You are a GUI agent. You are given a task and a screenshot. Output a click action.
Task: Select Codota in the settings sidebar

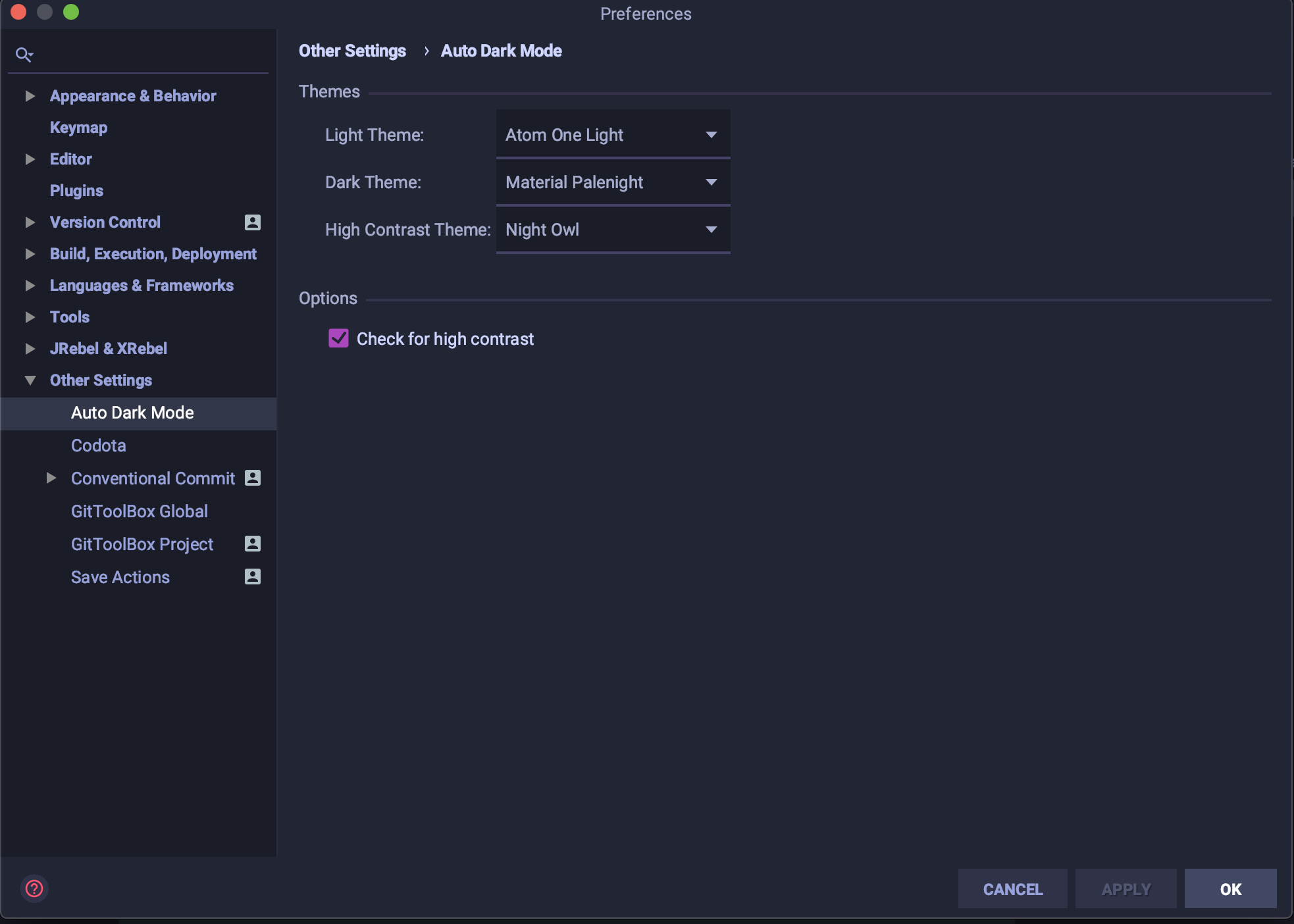click(98, 446)
